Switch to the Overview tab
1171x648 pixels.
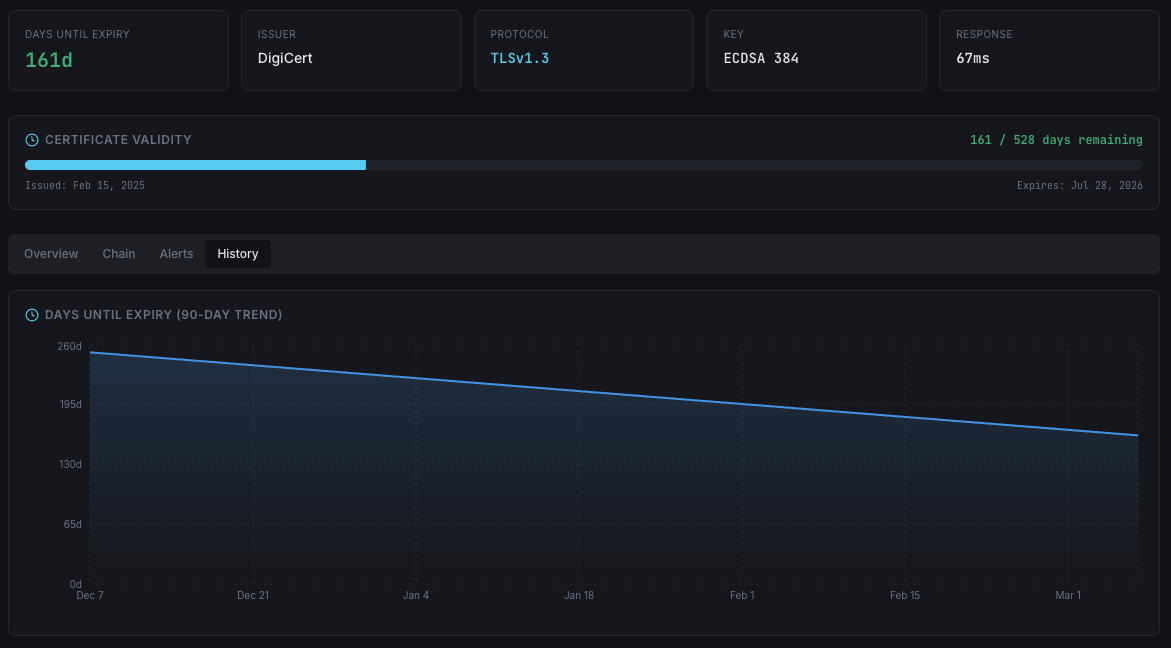tap(51, 253)
